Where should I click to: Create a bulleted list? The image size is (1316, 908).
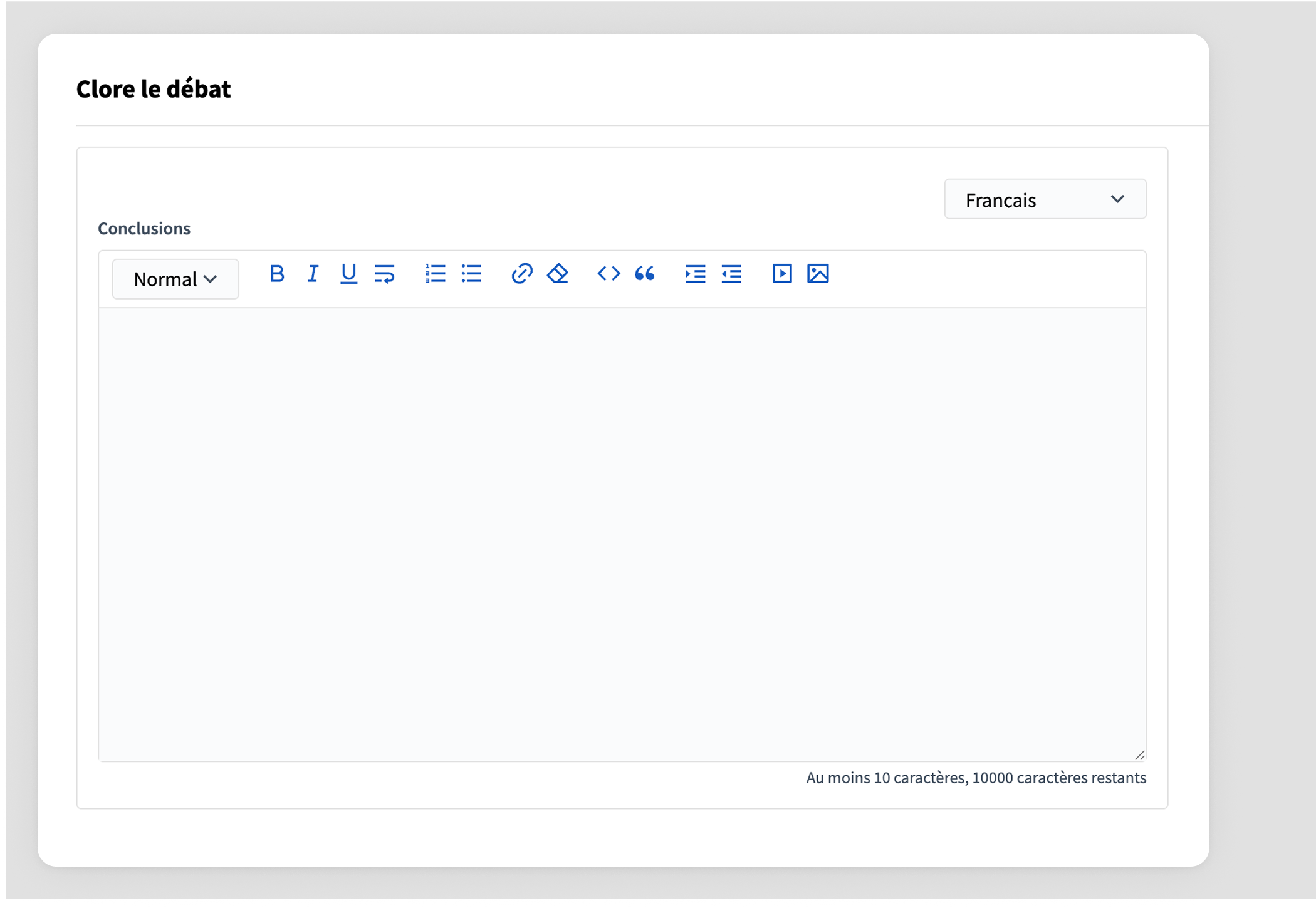(x=471, y=274)
